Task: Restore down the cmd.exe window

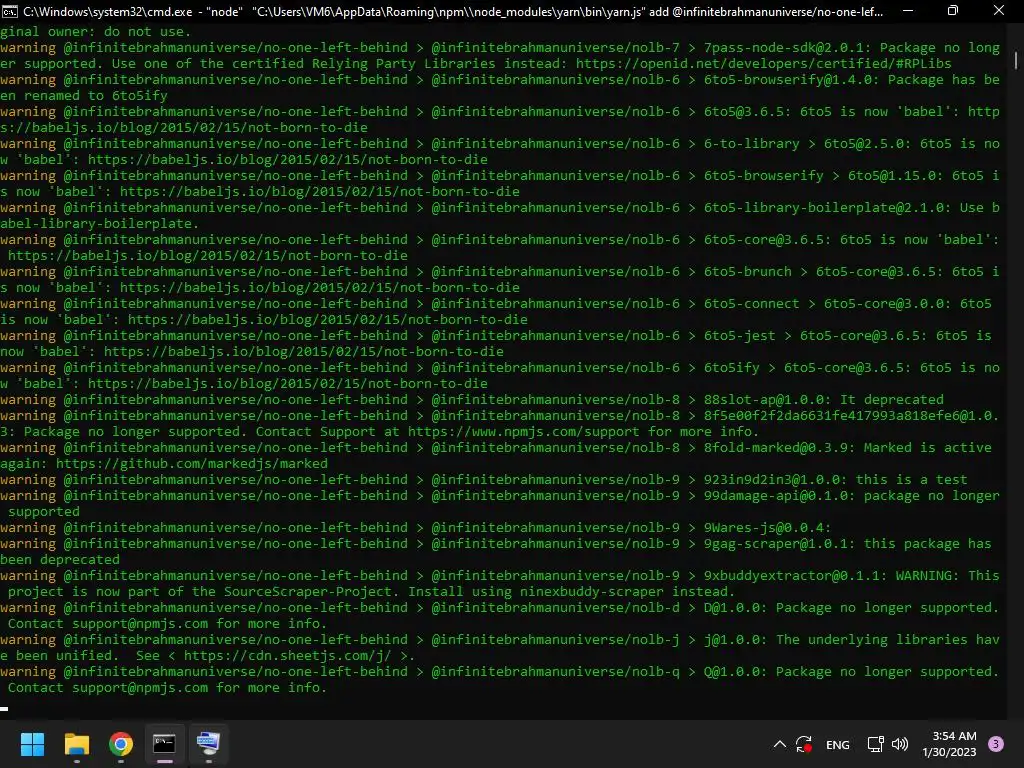Action: [953, 11]
